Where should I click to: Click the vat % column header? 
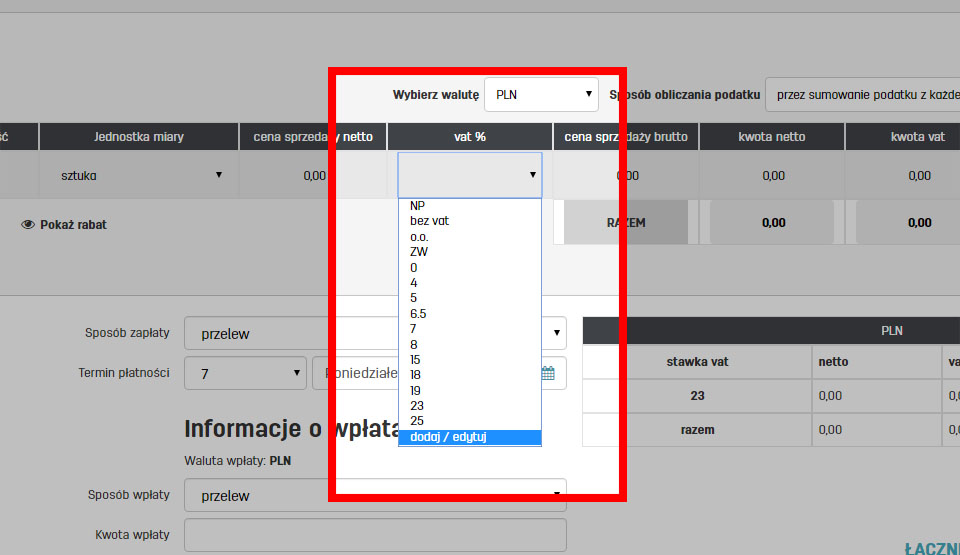pos(470,137)
